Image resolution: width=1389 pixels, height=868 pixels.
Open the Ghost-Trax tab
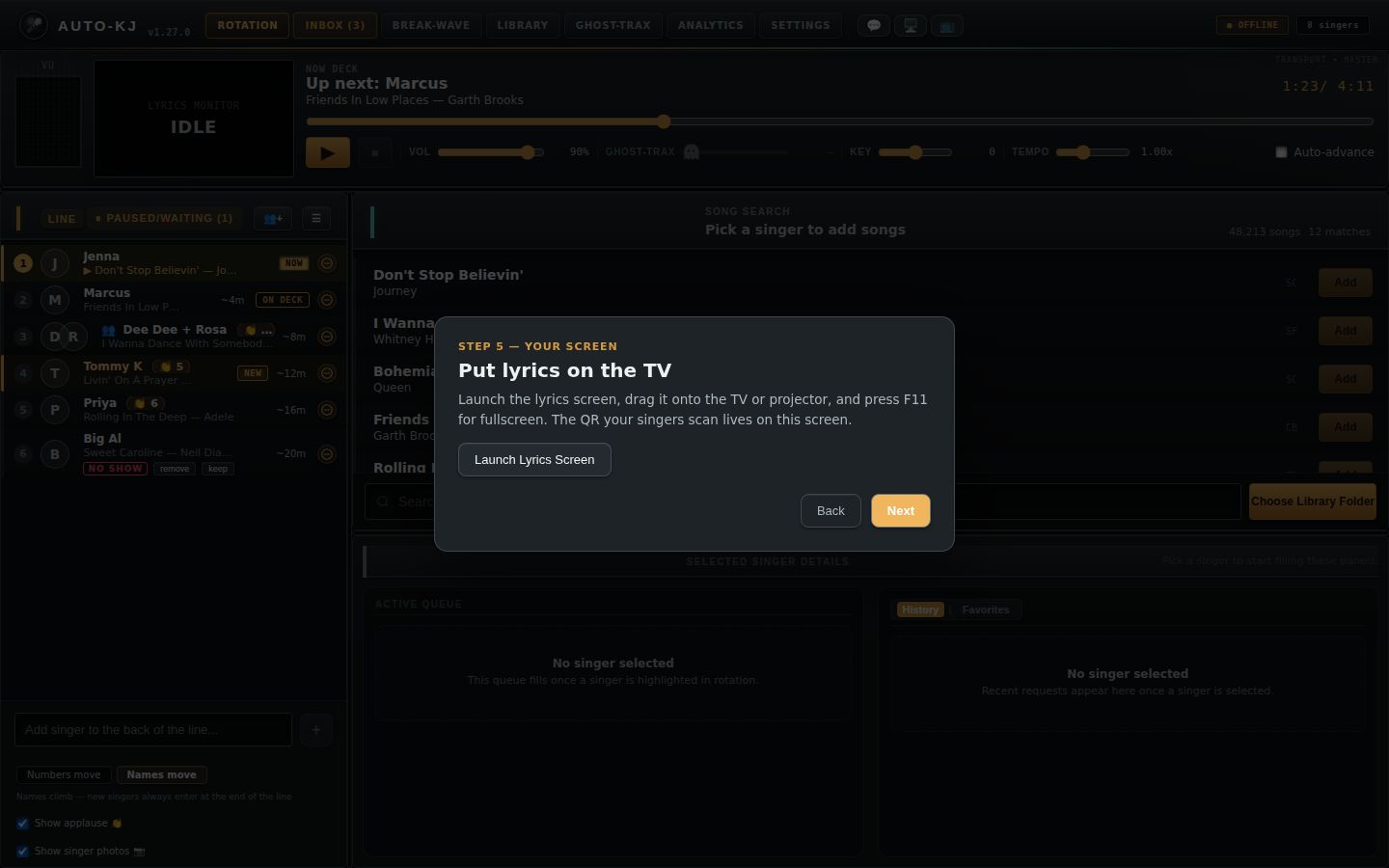(x=613, y=26)
